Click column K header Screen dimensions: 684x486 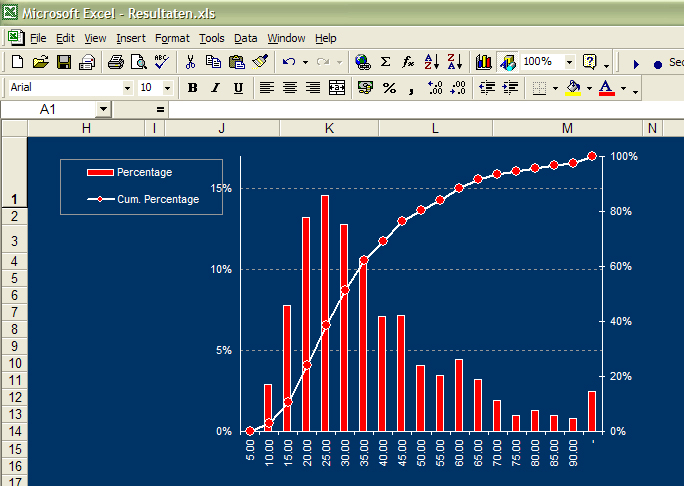[x=329, y=128]
